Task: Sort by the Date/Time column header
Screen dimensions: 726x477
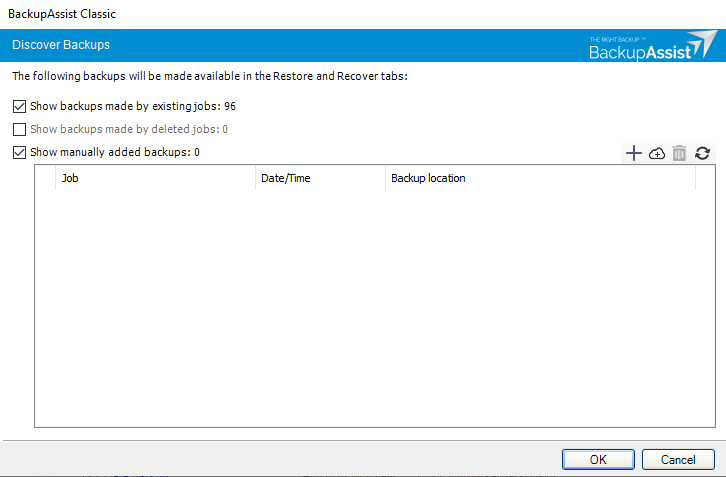Action: [319, 178]
